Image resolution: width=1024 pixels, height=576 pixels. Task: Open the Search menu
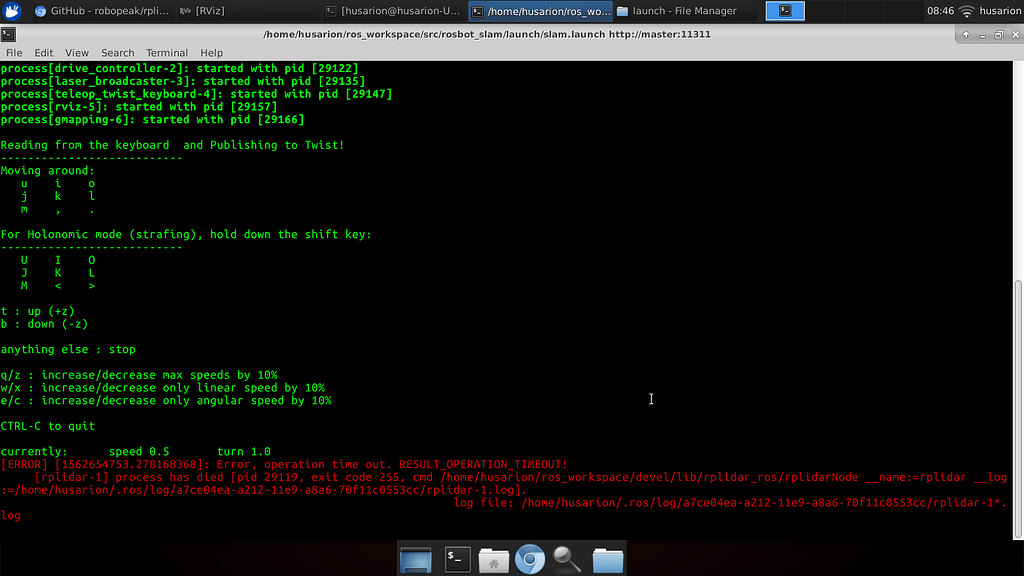[x=117, y=53]
